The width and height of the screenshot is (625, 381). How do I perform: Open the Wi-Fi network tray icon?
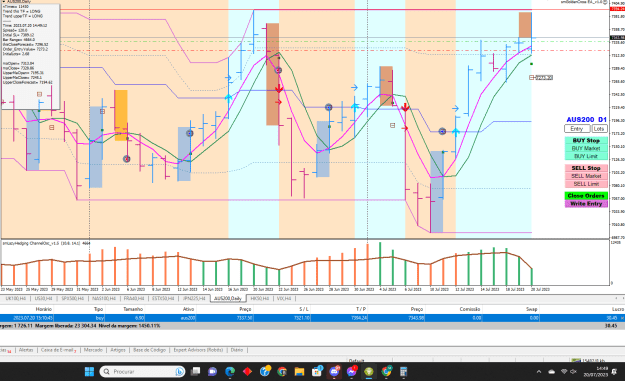click(x=564, y=371)
